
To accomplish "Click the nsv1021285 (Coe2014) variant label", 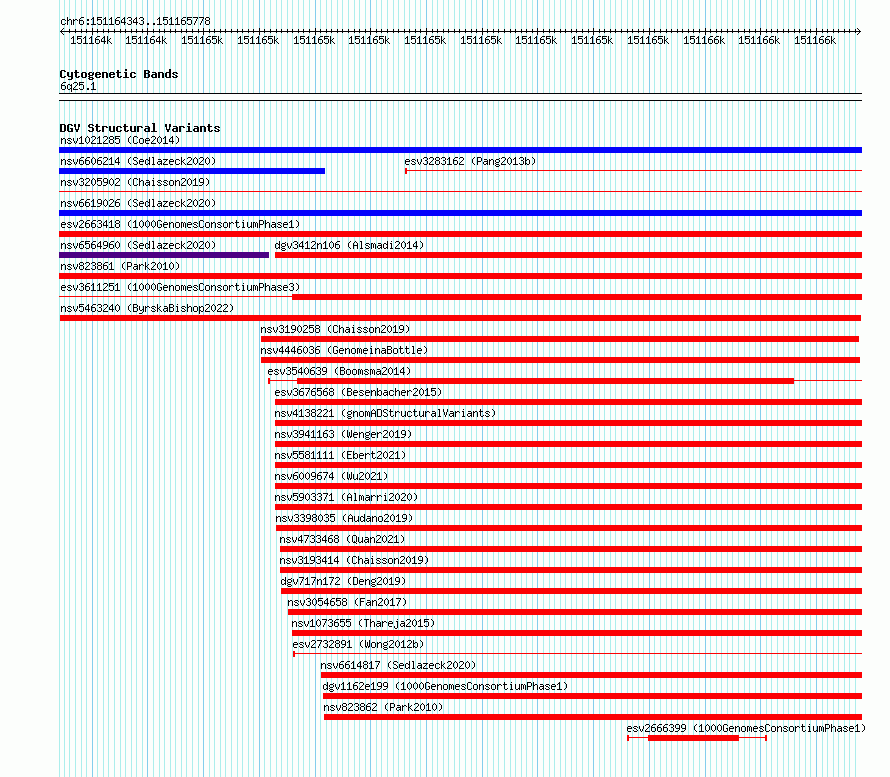I will 120,140.
